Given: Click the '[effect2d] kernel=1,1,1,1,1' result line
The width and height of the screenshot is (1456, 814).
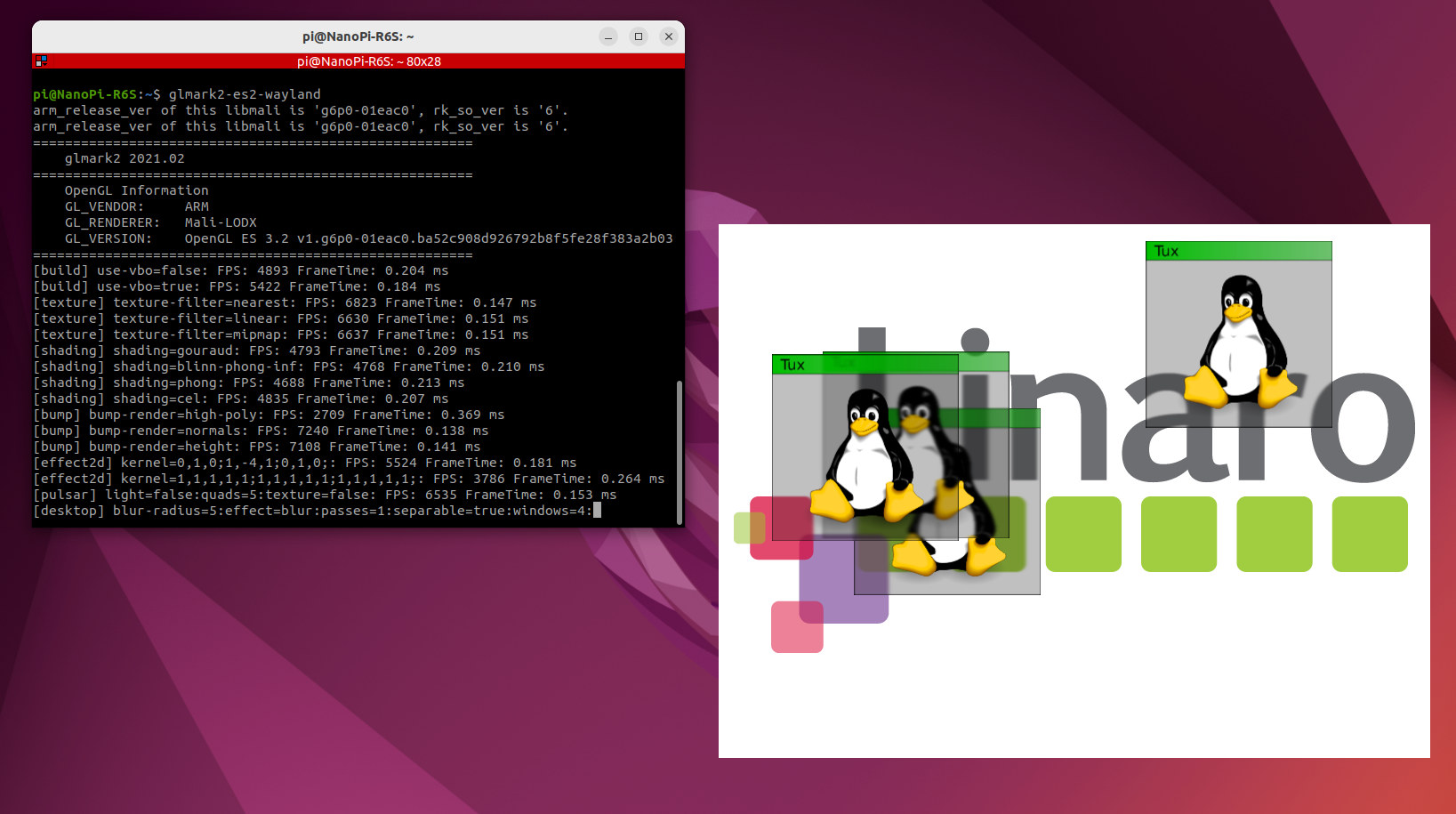Looking at the screenshot, I should tap(349, 479).
